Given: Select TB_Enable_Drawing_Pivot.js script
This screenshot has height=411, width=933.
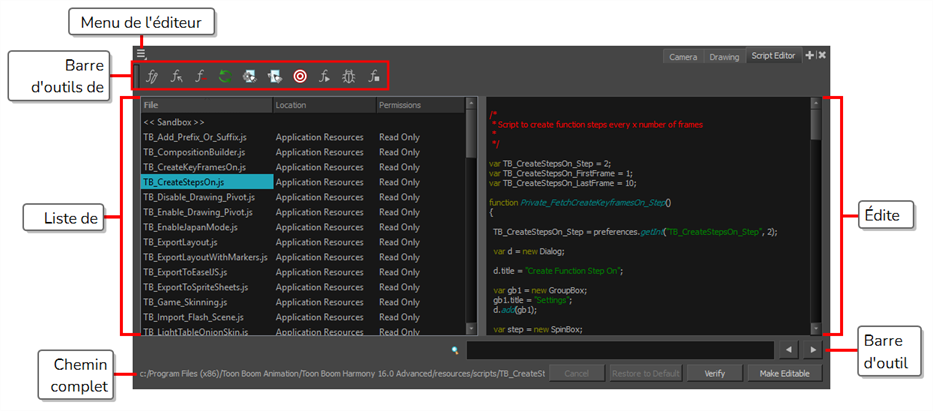Looking at the screenshot, I should (198, 212).
